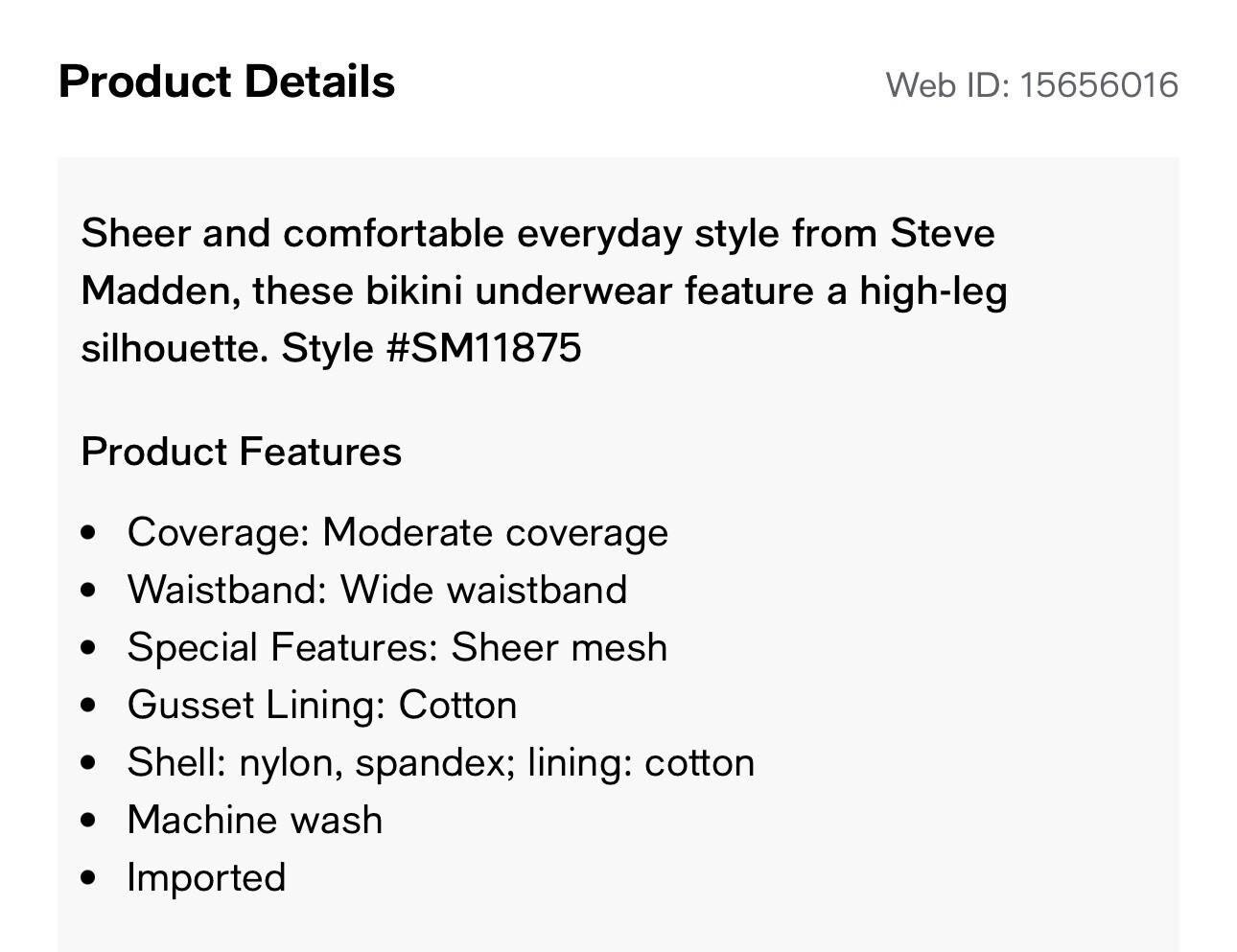The width and height of the screenshot is (1237, 952).
Task: Click the Gusset Lining: Cotton line
Action: click(x=322, y=705)
